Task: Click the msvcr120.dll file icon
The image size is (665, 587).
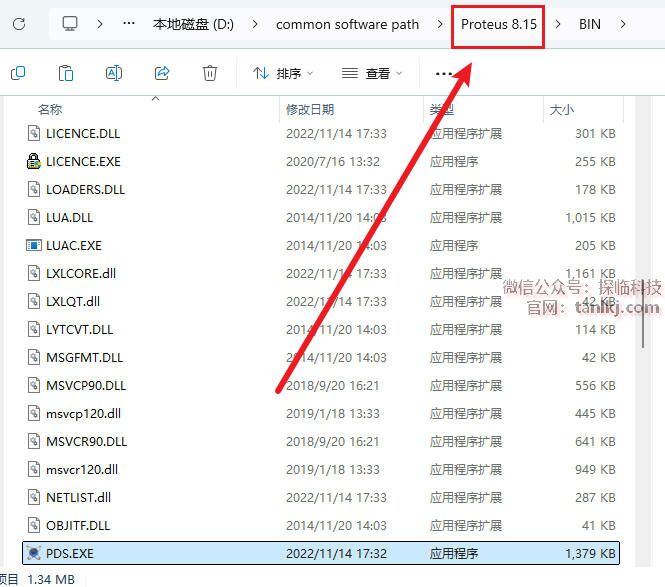Action: click(34, 470)
